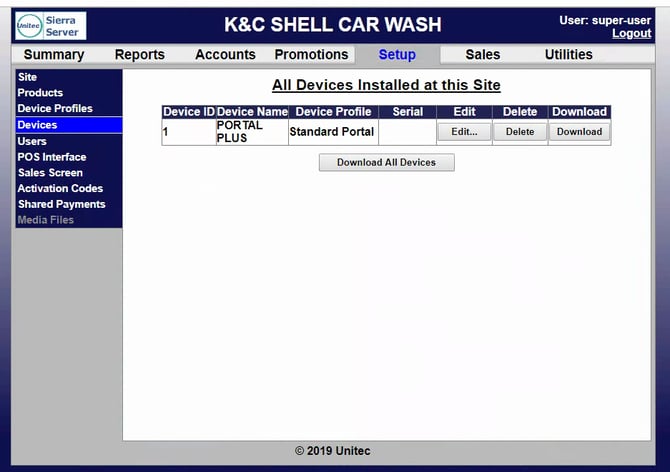Click the Unitec Sierra Server logo
This screenshot has height=472, width=670.
tap(50, 26)
